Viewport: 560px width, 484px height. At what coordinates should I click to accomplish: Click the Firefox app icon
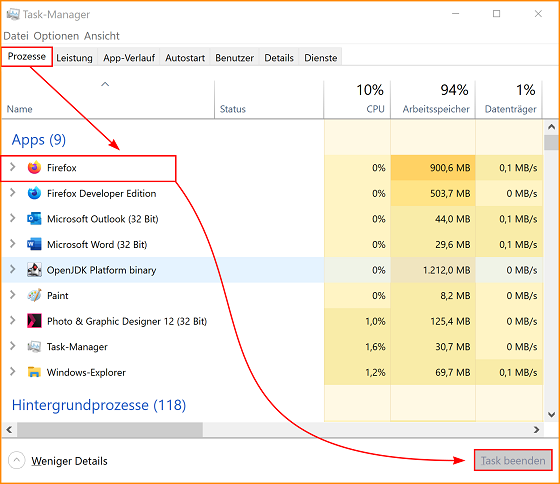pos(34,168)
